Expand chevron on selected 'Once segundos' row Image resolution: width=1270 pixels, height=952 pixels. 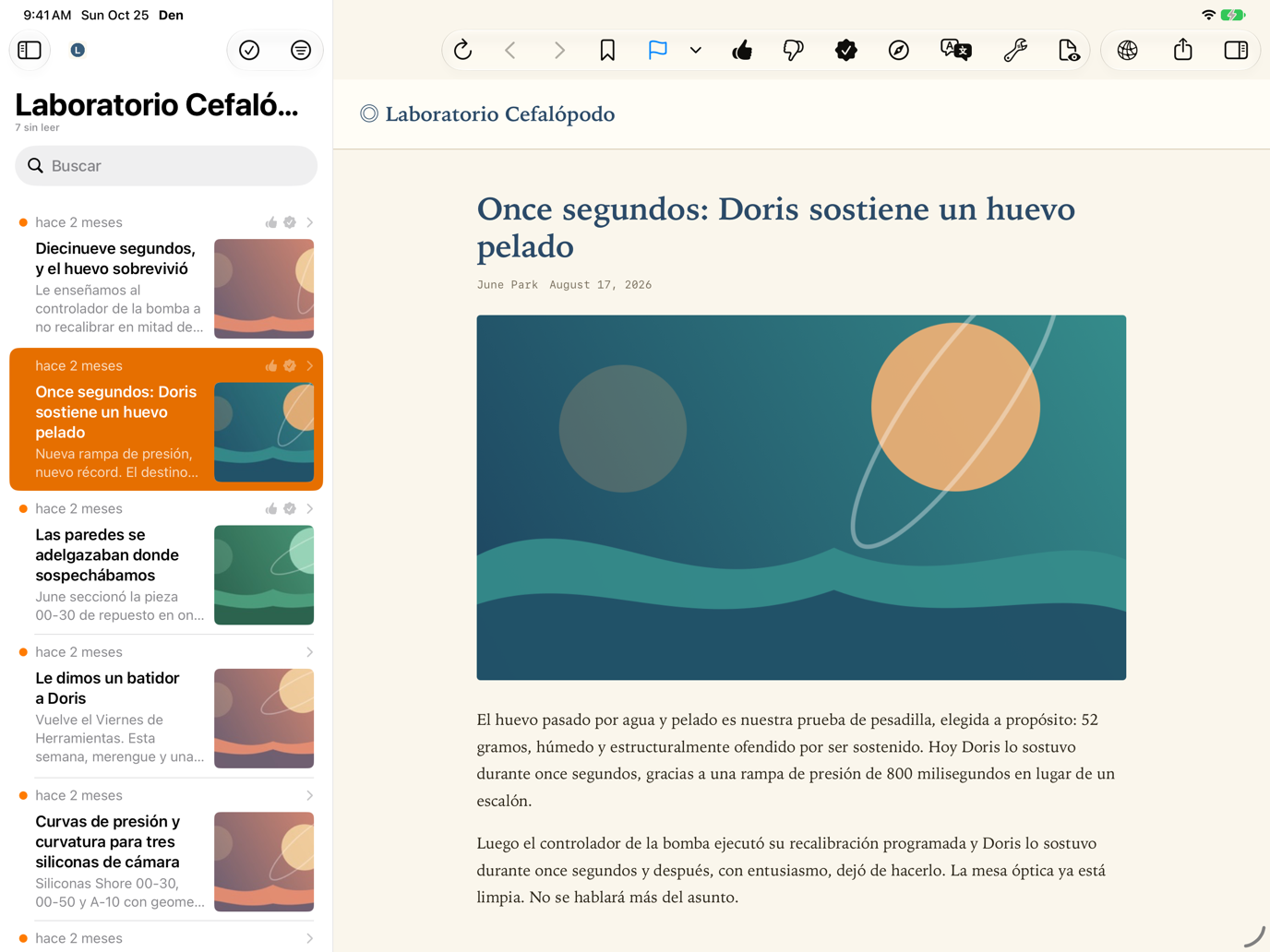coord(310,366)
